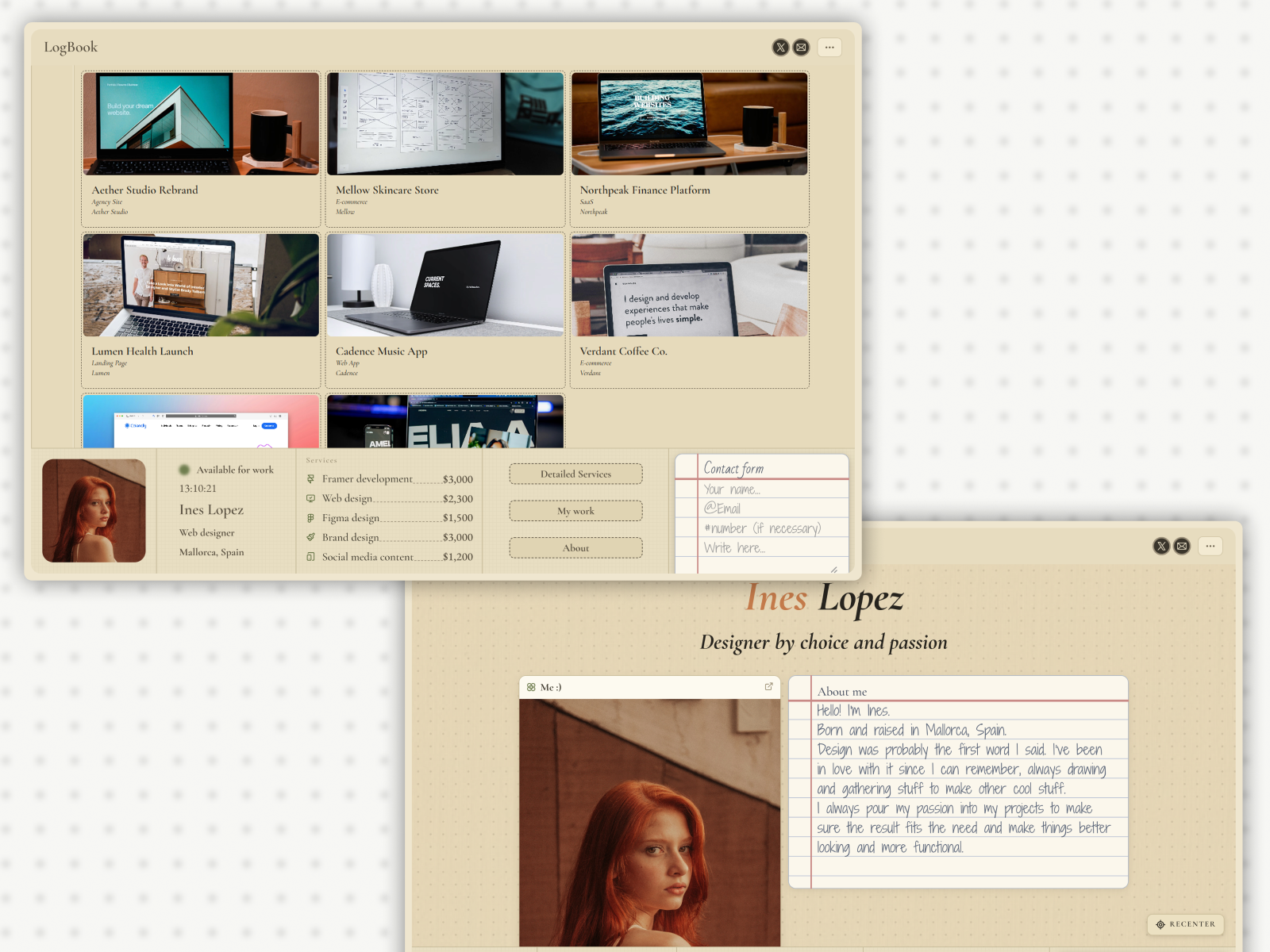Open the Lumen Health Launch project thumbnail
The height and width of the screenshot is (952, 1270).
click(x=201, y=285)
